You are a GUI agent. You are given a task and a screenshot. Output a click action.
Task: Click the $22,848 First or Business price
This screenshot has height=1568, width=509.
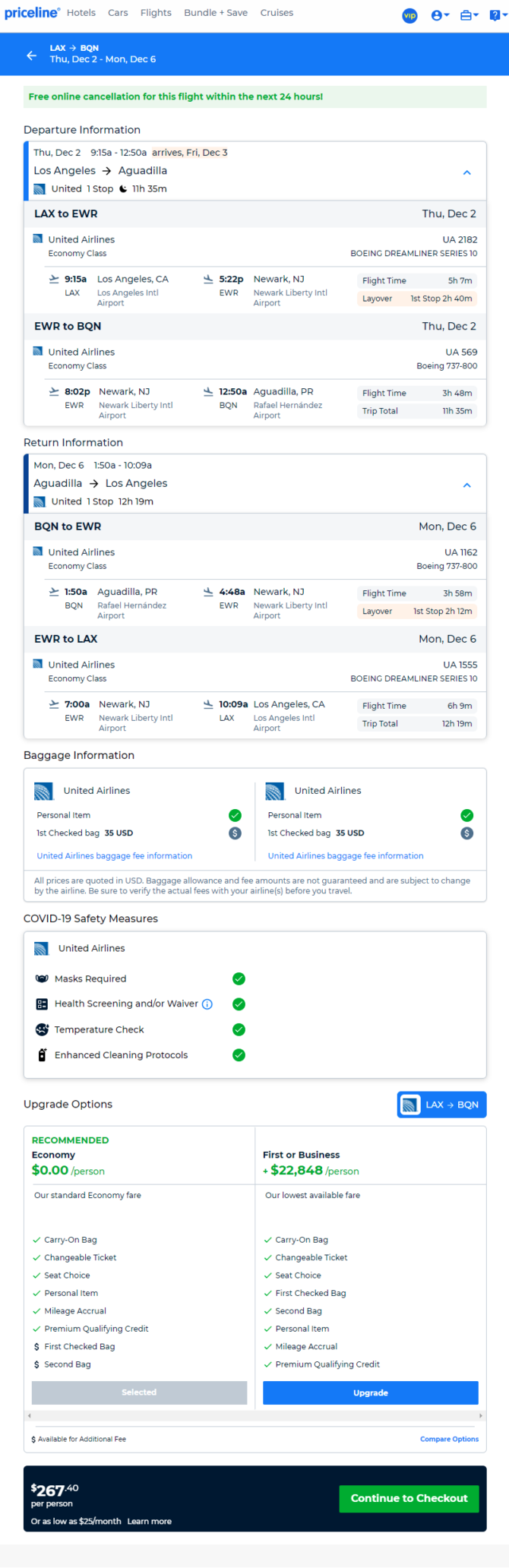(296, 1171)
